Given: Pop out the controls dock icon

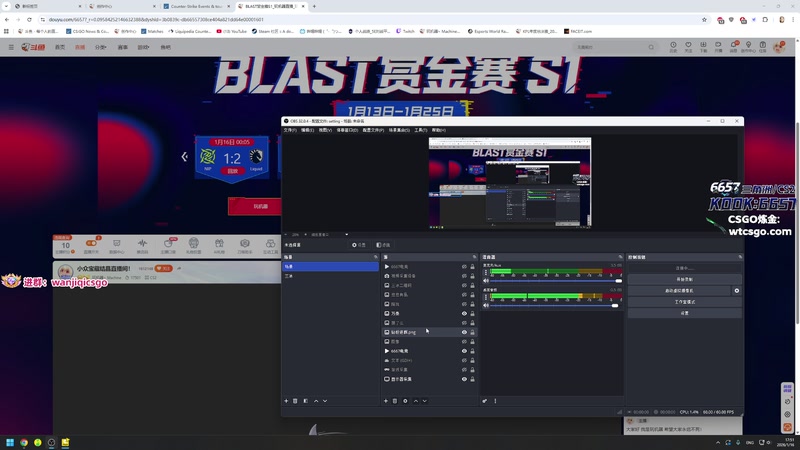Looking at the screenshot, I should (739, 257).
